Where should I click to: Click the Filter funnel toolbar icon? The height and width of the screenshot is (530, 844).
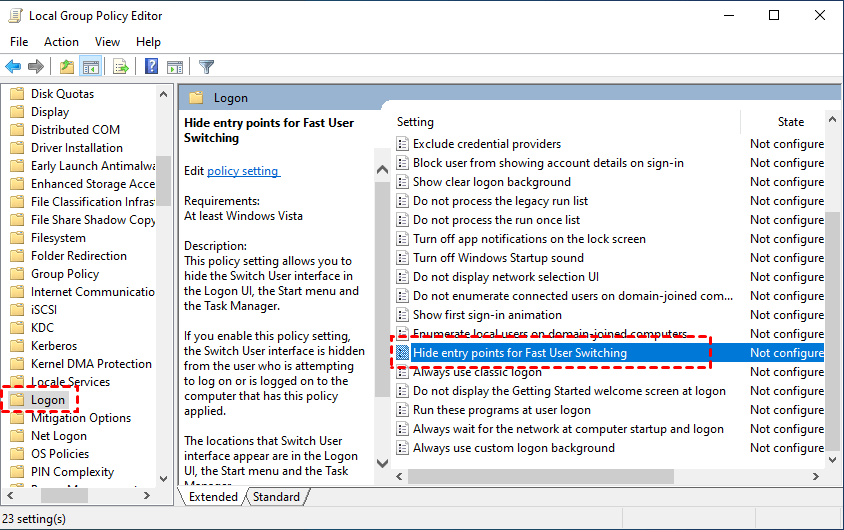click(x=206, y=67)
